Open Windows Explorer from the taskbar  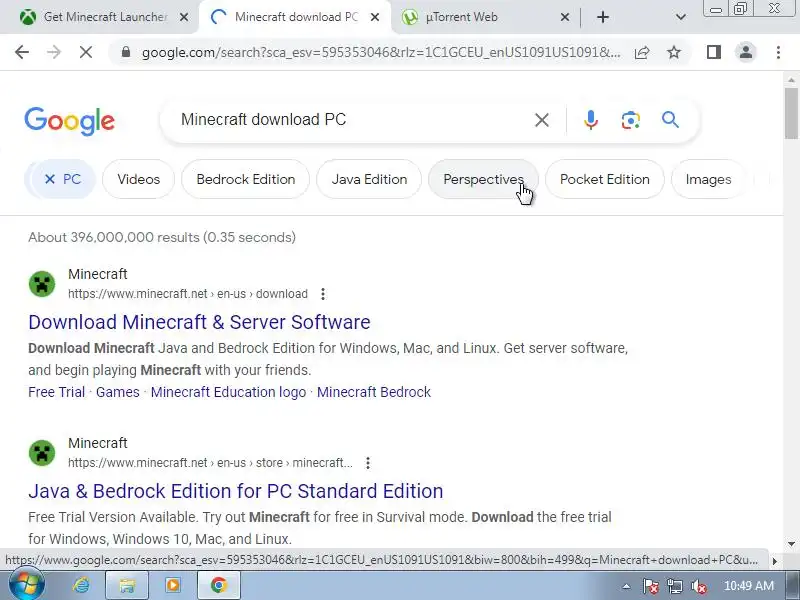click(127, 585)
